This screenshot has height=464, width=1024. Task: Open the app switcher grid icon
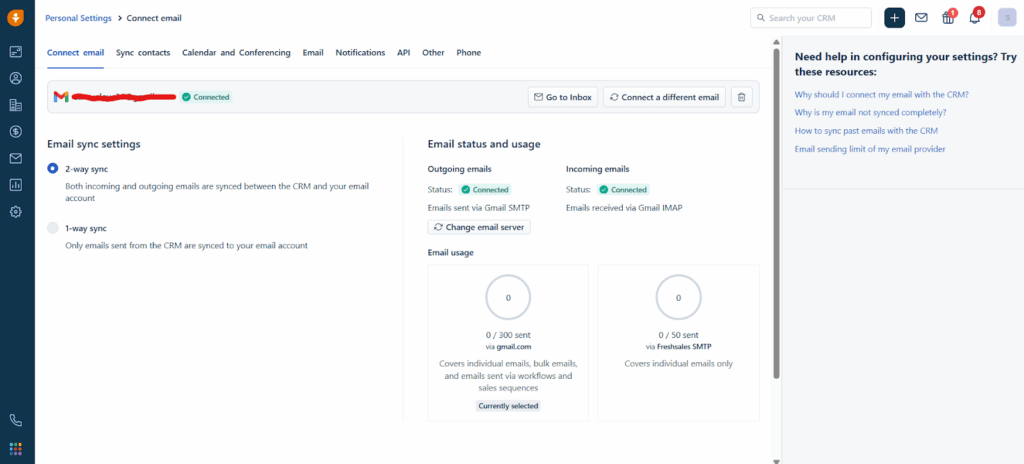pos(16,448)
